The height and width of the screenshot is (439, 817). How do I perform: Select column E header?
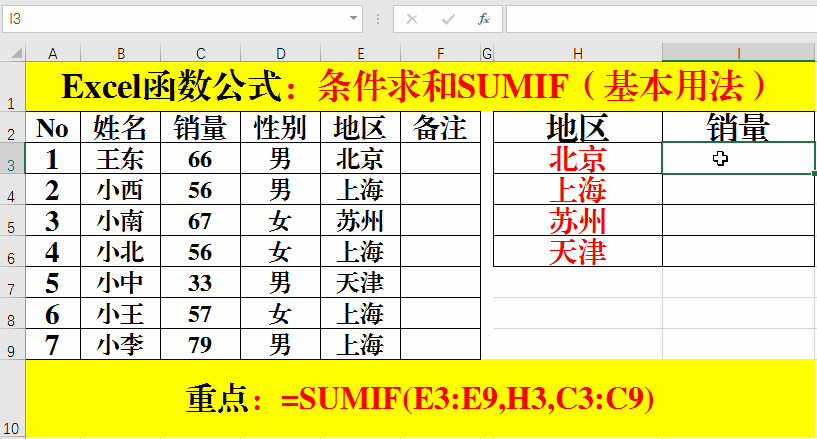click(x=361, y=53)
